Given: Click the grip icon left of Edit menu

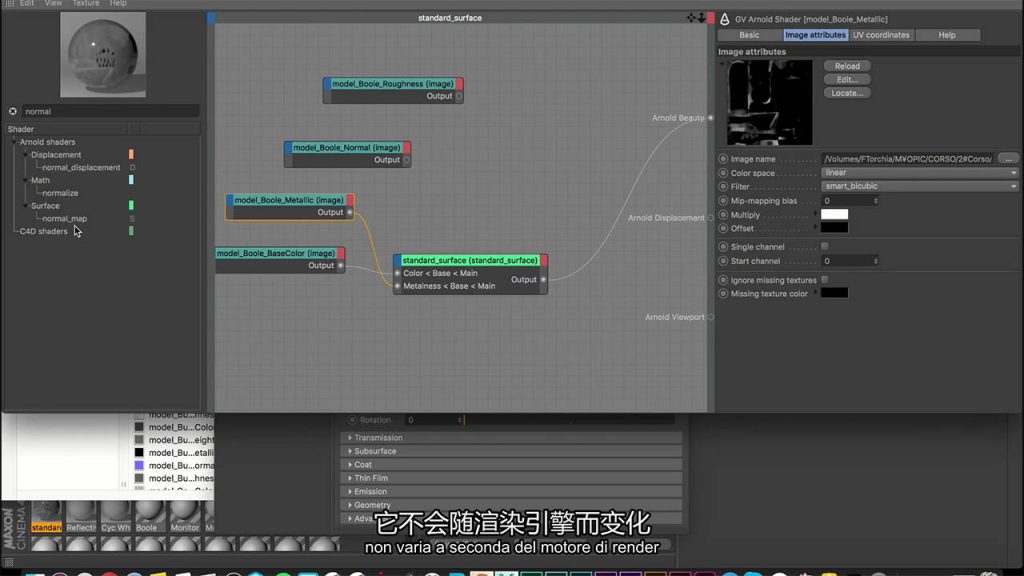Looking at the screenshot, I should click(9, 3).
